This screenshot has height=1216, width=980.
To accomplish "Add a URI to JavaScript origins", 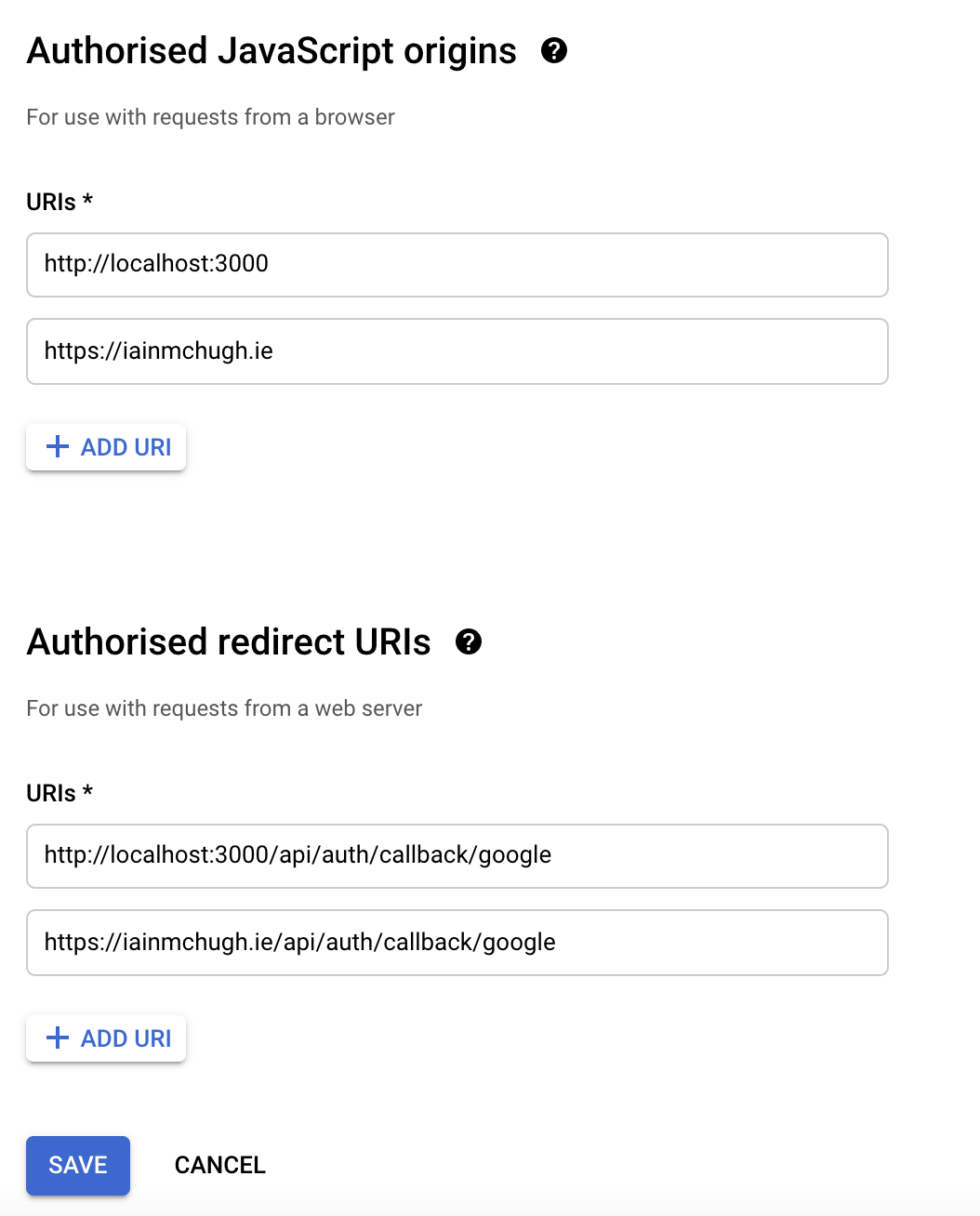I will 106,447.
